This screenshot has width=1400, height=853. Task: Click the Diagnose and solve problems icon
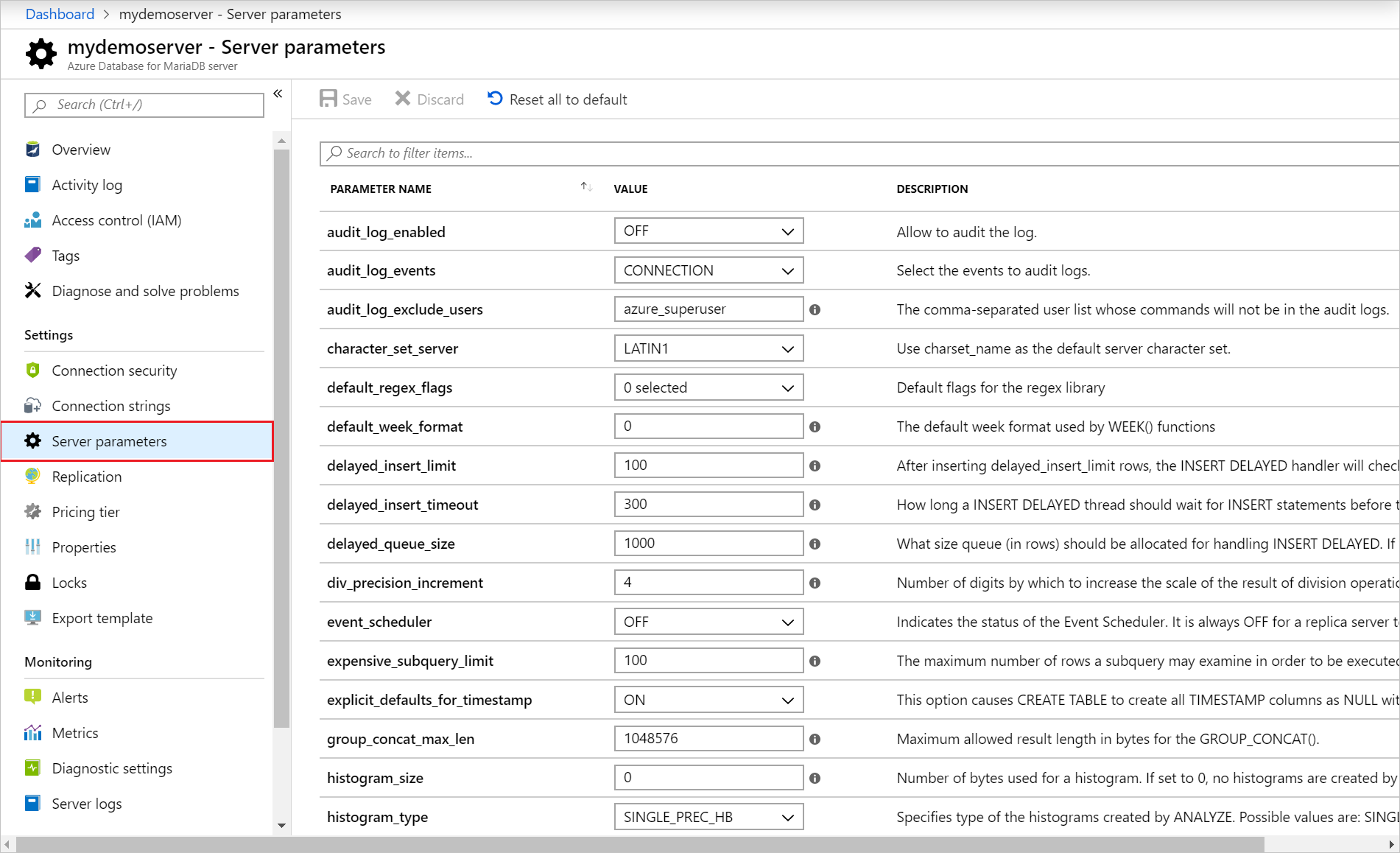32,291
